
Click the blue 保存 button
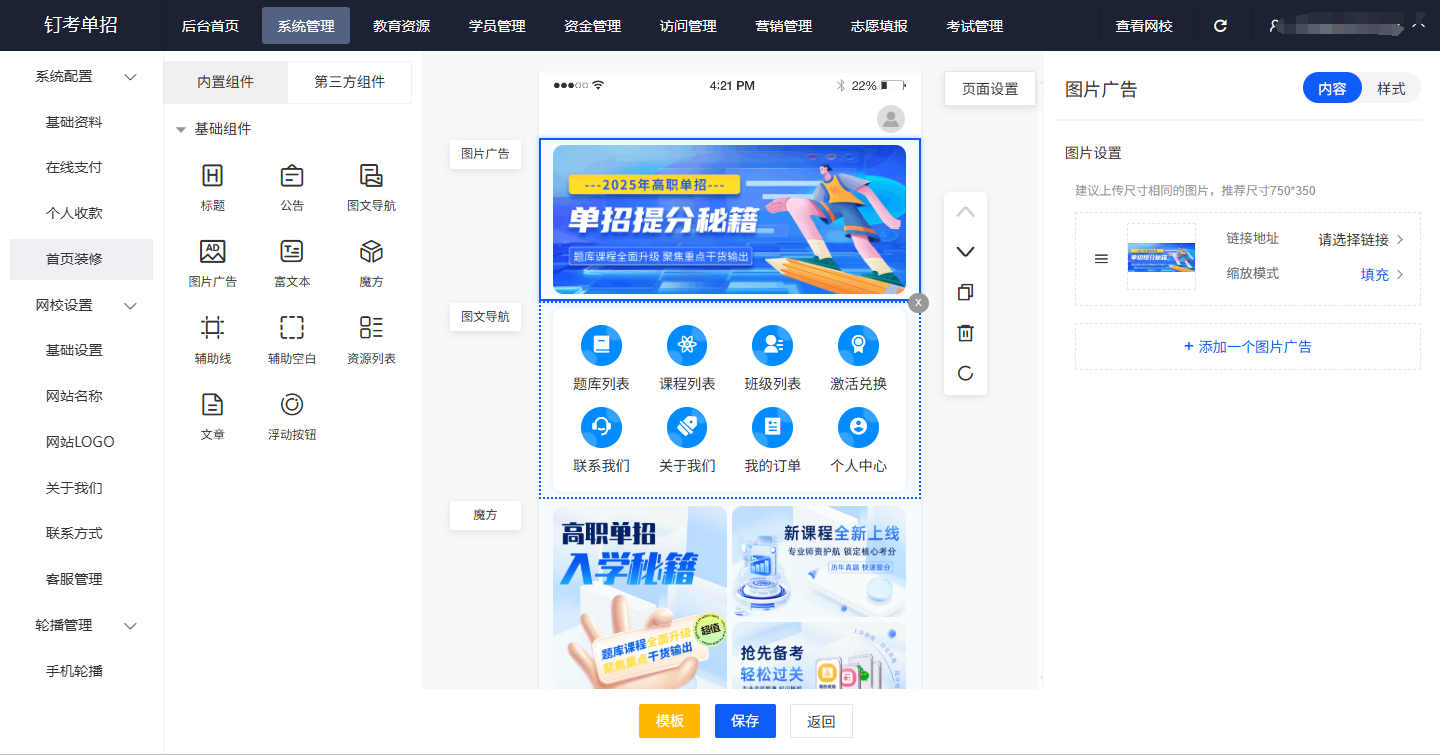[745, 721]
